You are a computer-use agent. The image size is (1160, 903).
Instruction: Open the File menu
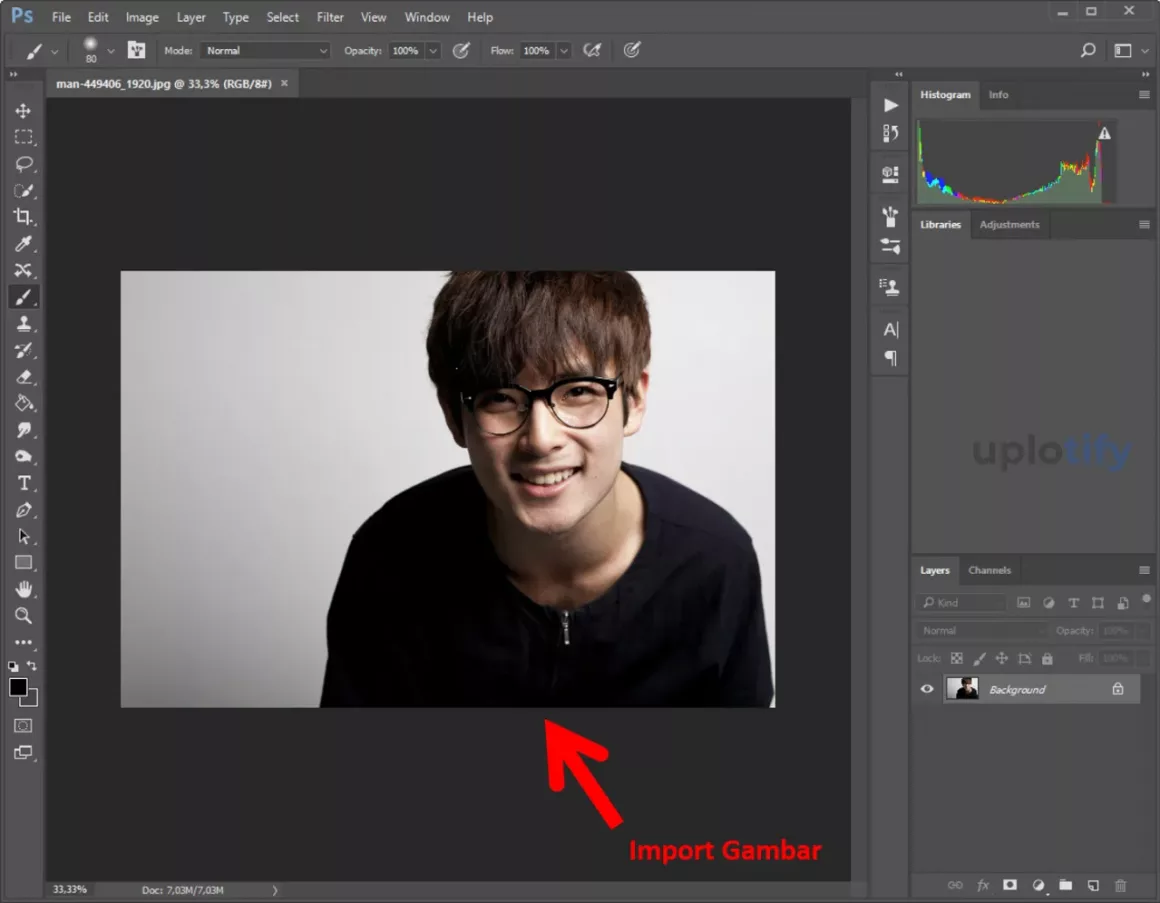[x=61, y=17]
